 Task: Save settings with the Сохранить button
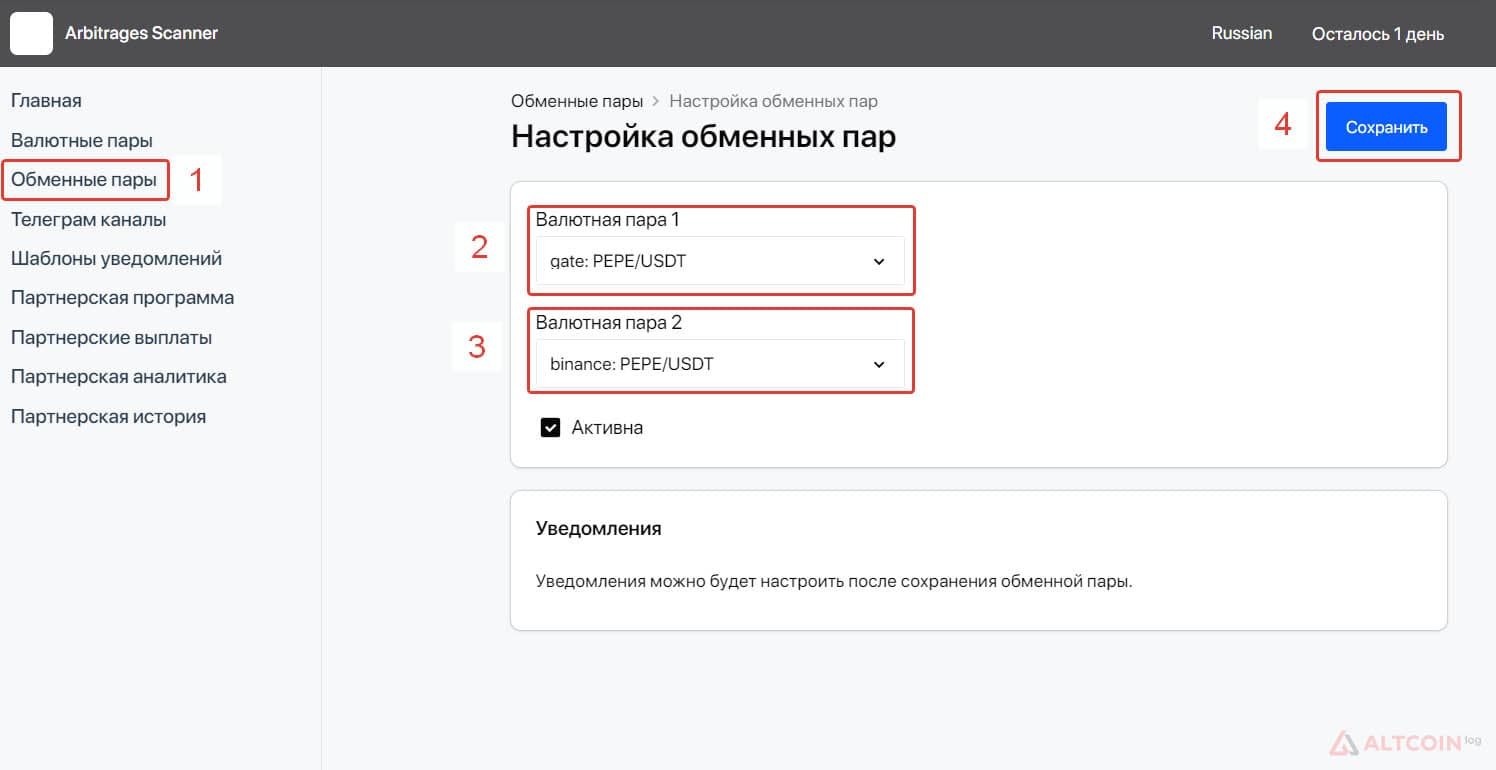pyautogui.click(x=1386, y=127)
